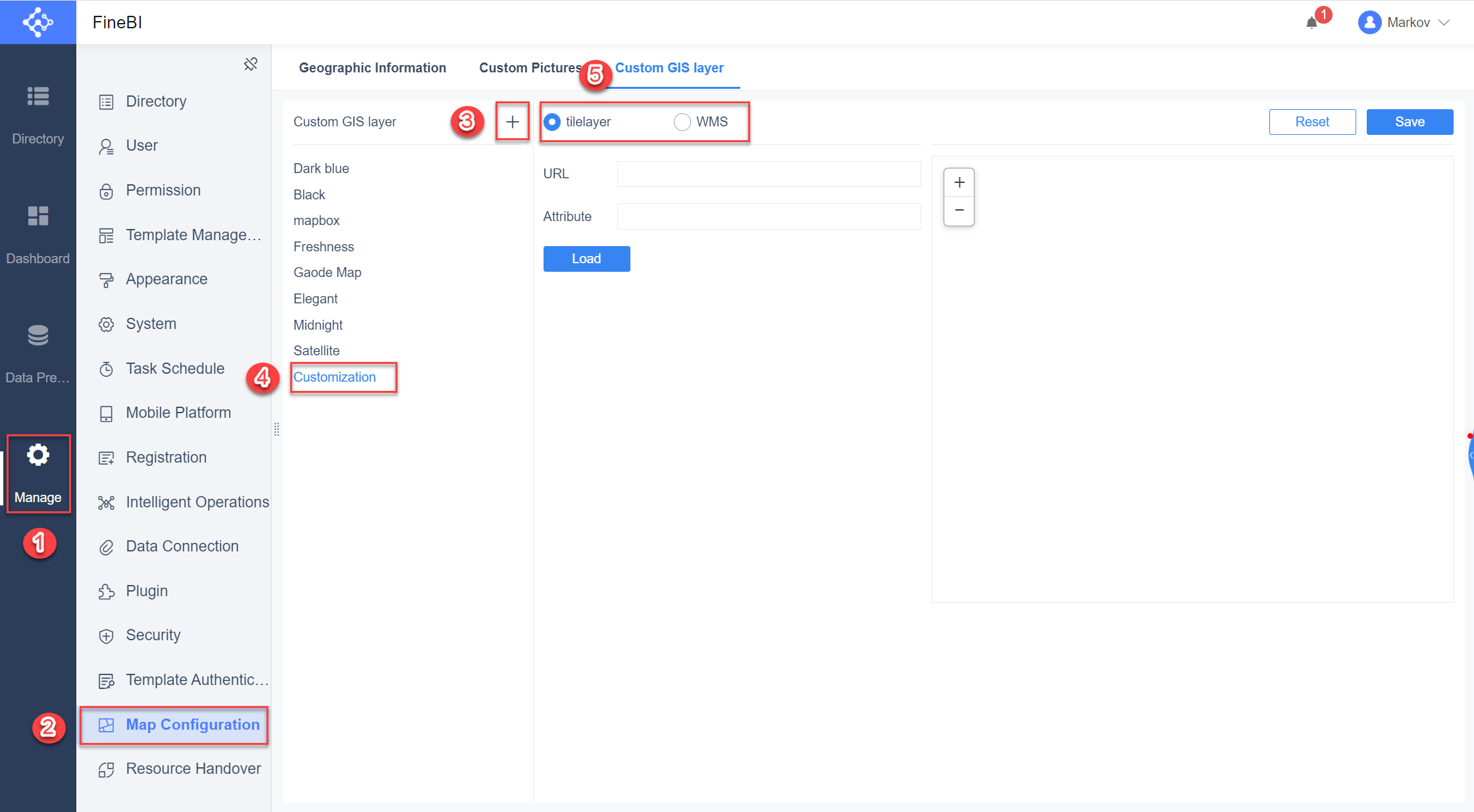
Task: Zoom out on the map preview
Action: [x=959, y=211]
